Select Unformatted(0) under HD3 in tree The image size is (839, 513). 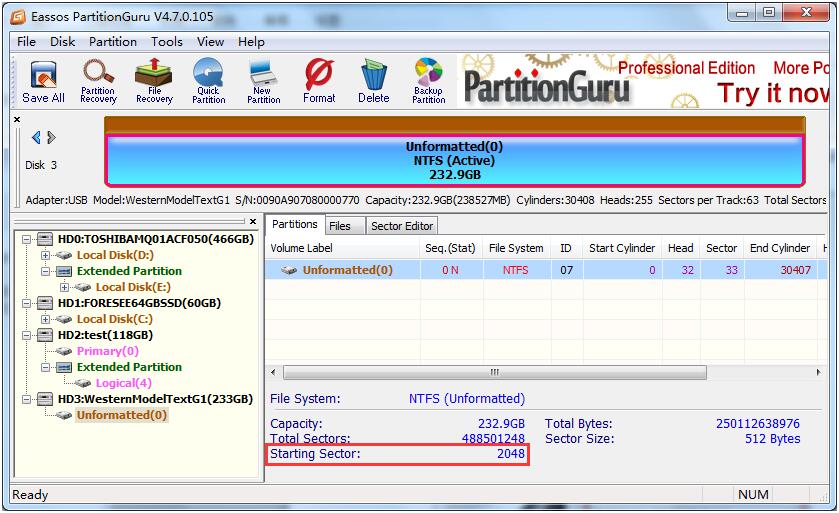121,415
